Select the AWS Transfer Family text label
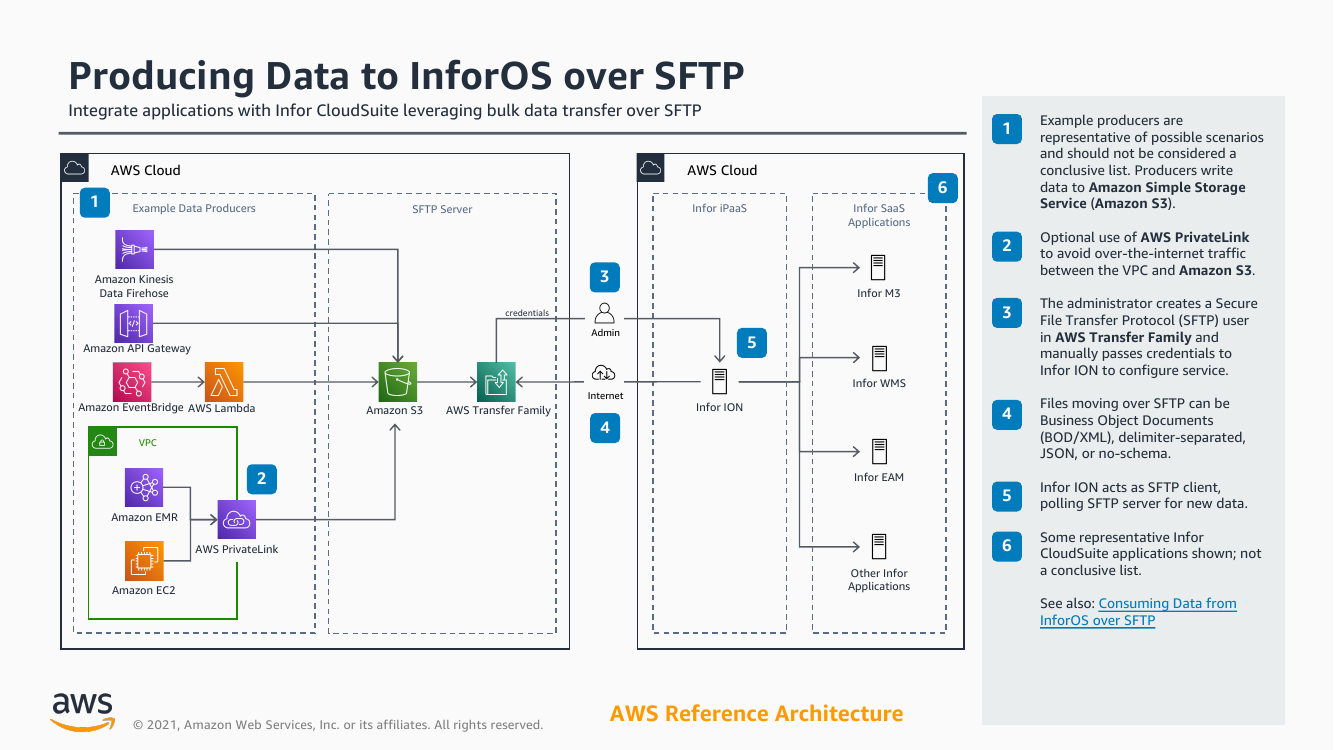Screen dimensions: 1334x750 click(498, 410)
